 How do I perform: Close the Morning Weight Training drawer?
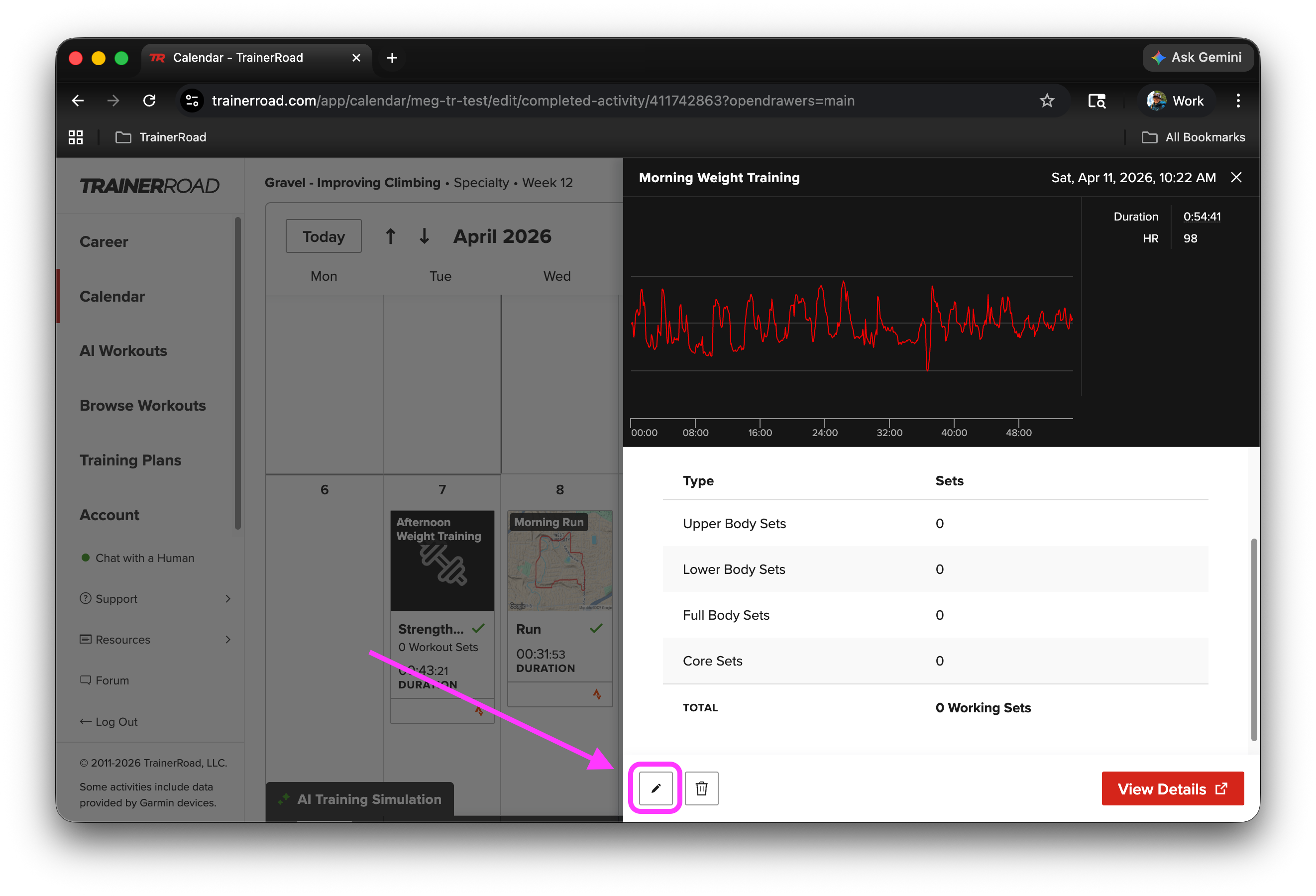1237,178
